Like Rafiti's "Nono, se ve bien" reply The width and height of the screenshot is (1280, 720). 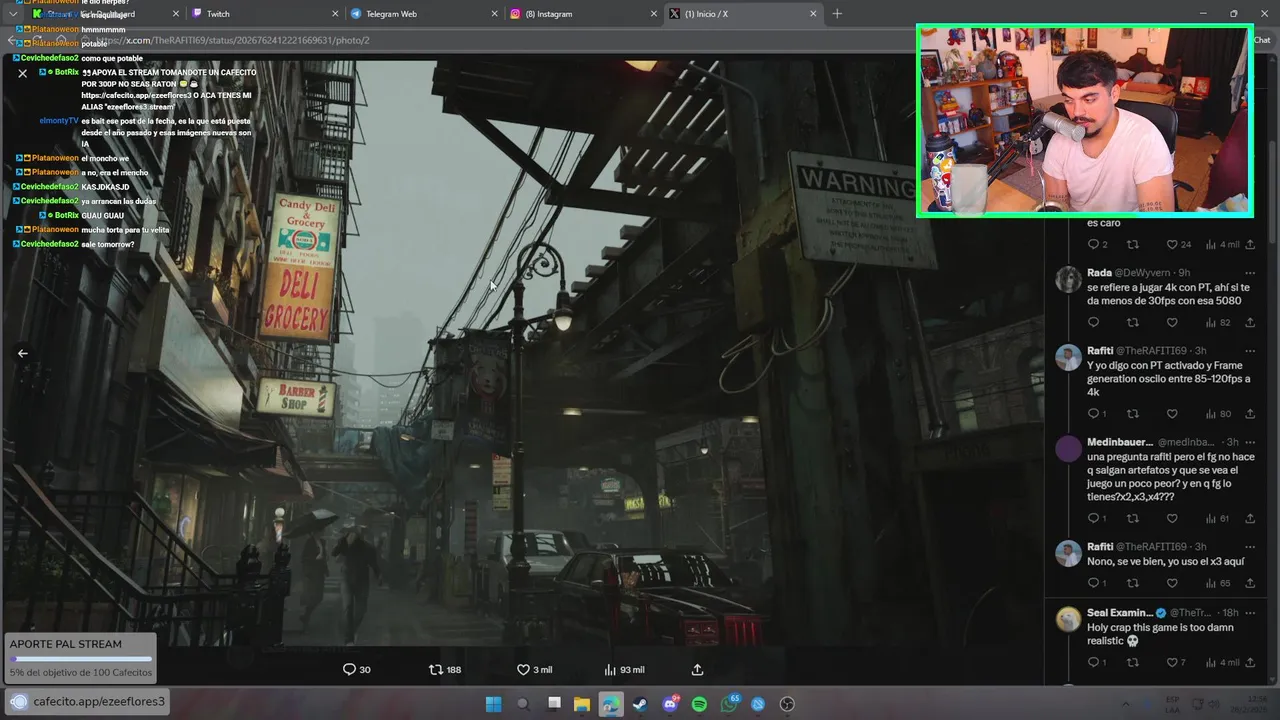tap(1172, 583)
